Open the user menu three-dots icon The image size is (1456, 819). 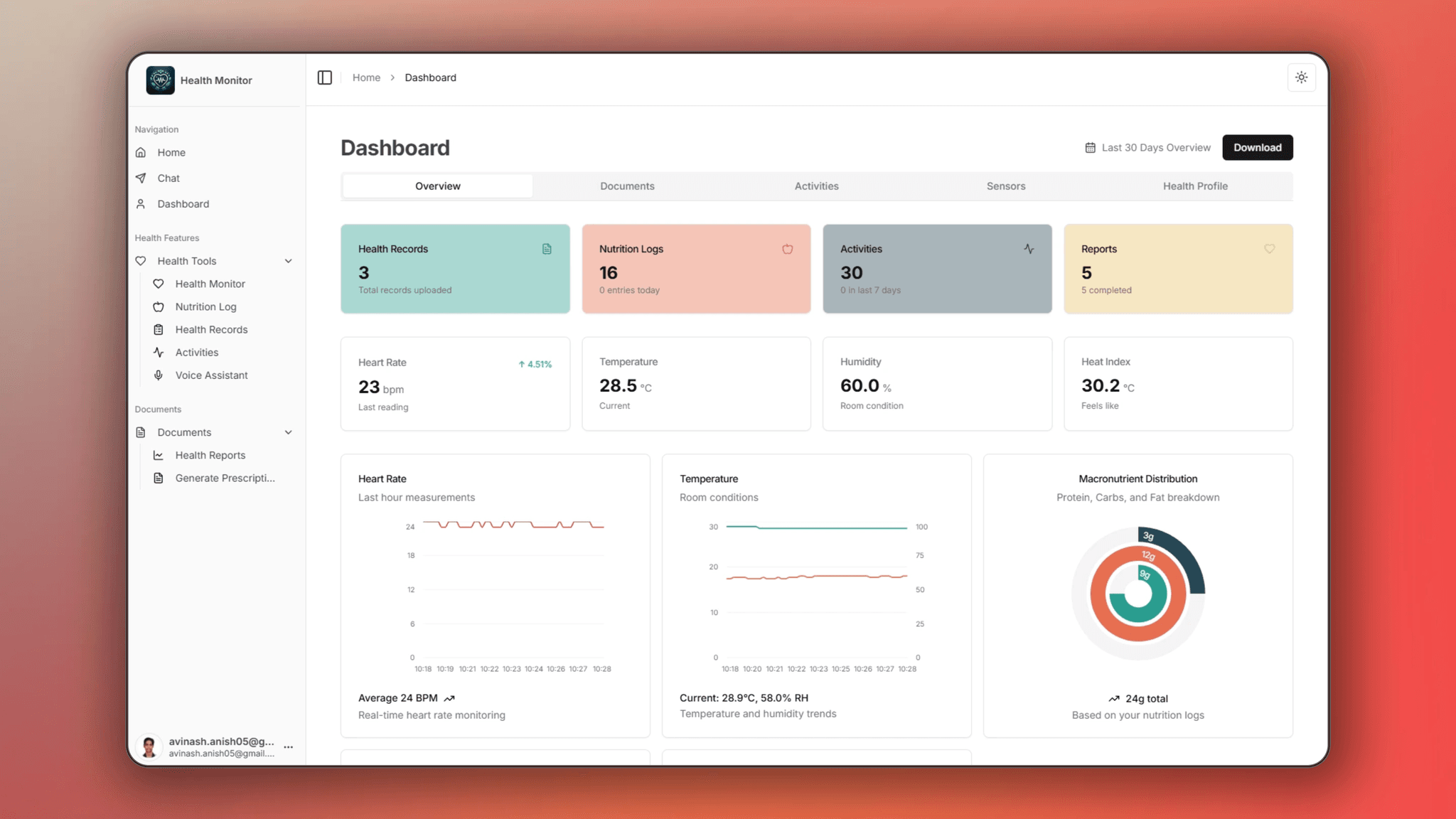288,747
